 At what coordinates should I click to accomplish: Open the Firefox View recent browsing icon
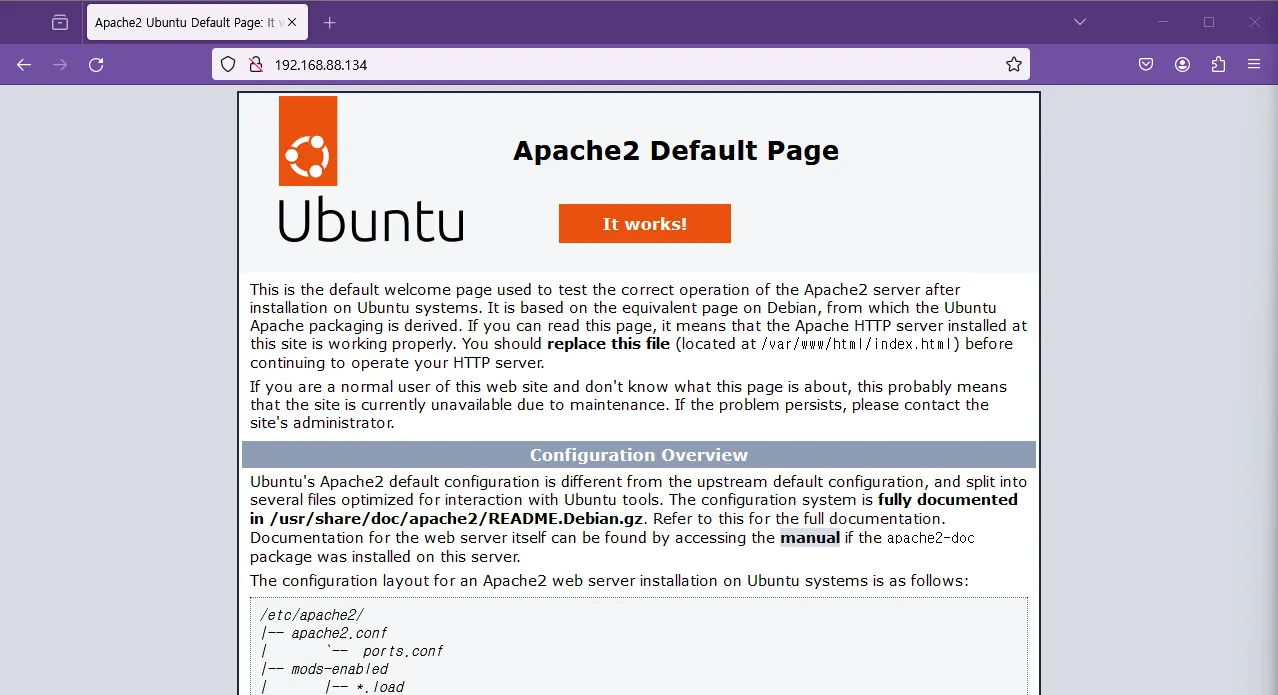[60, 22]
